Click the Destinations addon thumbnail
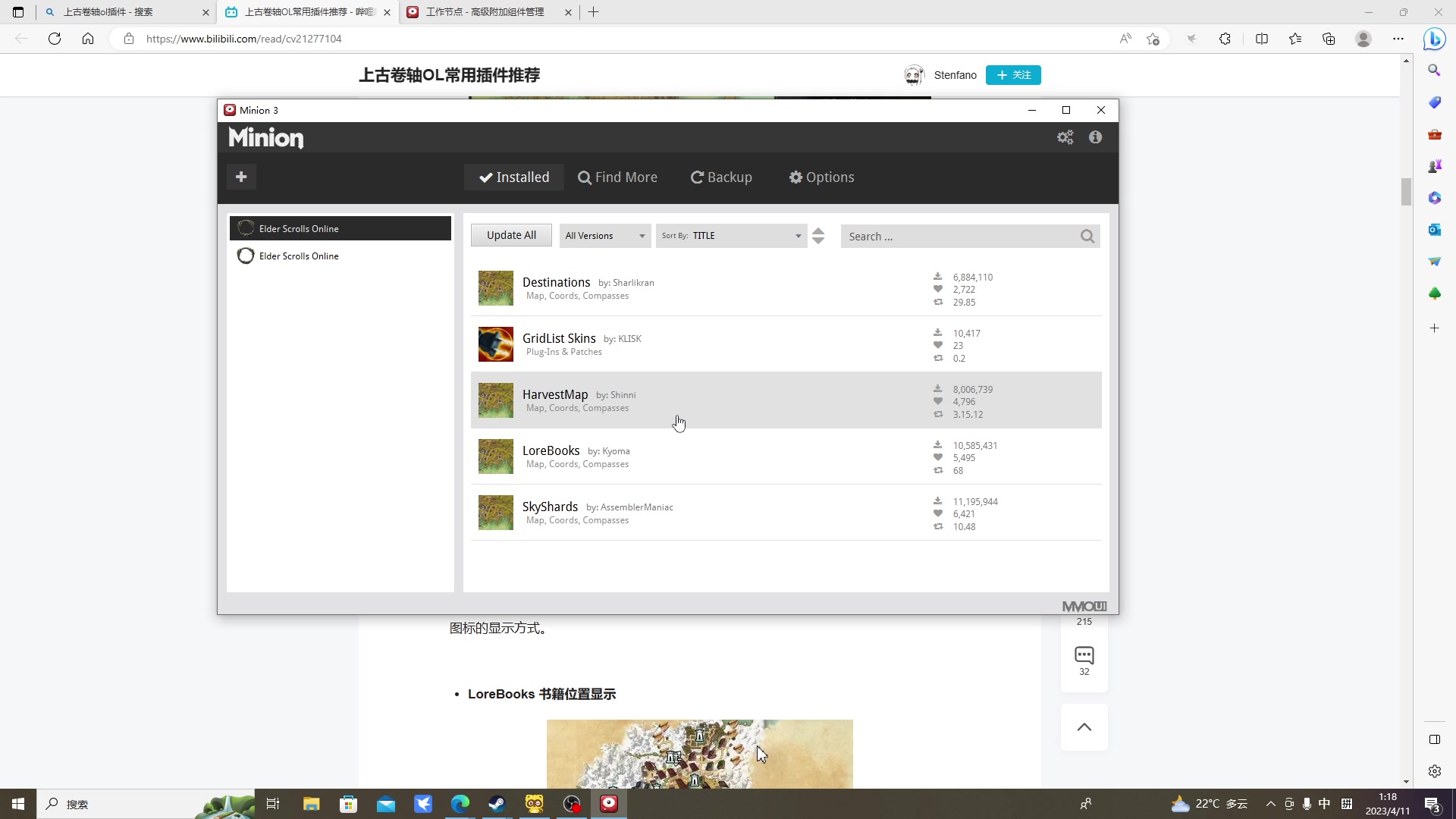This screenshot has height=819, width=1456. tap(496, 288)
